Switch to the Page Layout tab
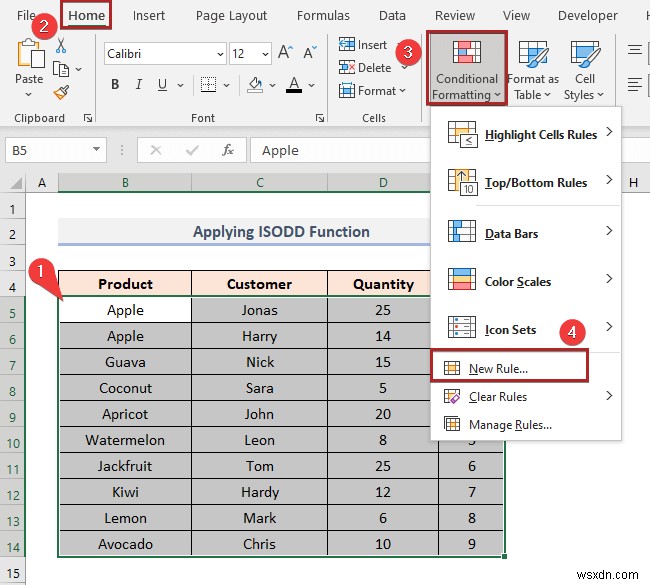Screen dimensions: 650x585 pyautogui.click(x=231, y=16)
